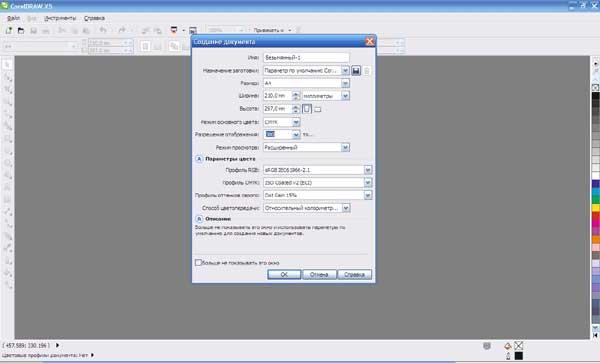Click the Redo arrow icon in toolbar
This screenshot has height=363, width=600.
coord(122,30)
